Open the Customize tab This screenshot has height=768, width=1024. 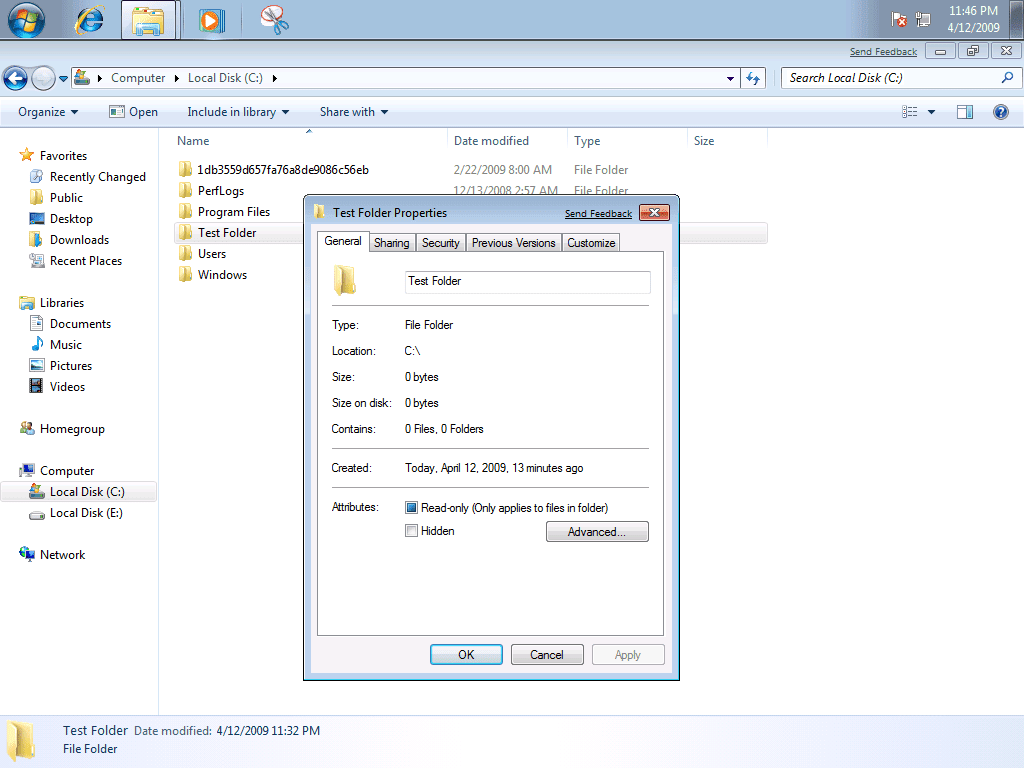tap(590, 242)
